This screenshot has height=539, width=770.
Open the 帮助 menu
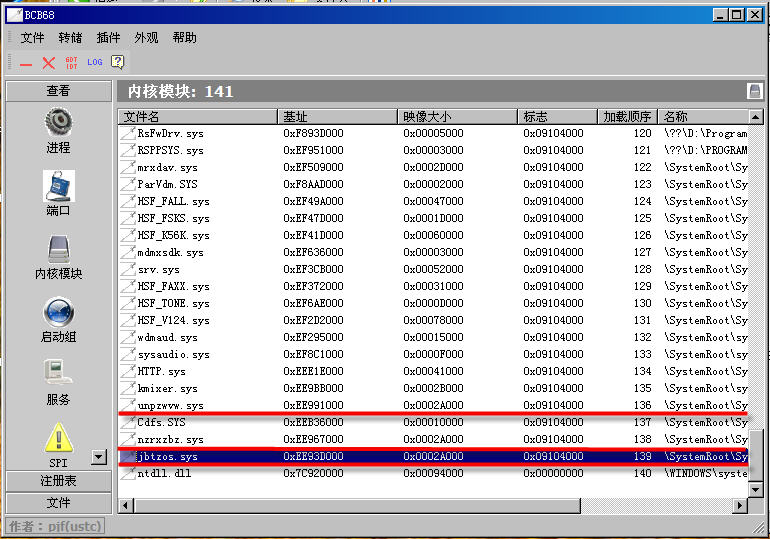pos(184,38)
